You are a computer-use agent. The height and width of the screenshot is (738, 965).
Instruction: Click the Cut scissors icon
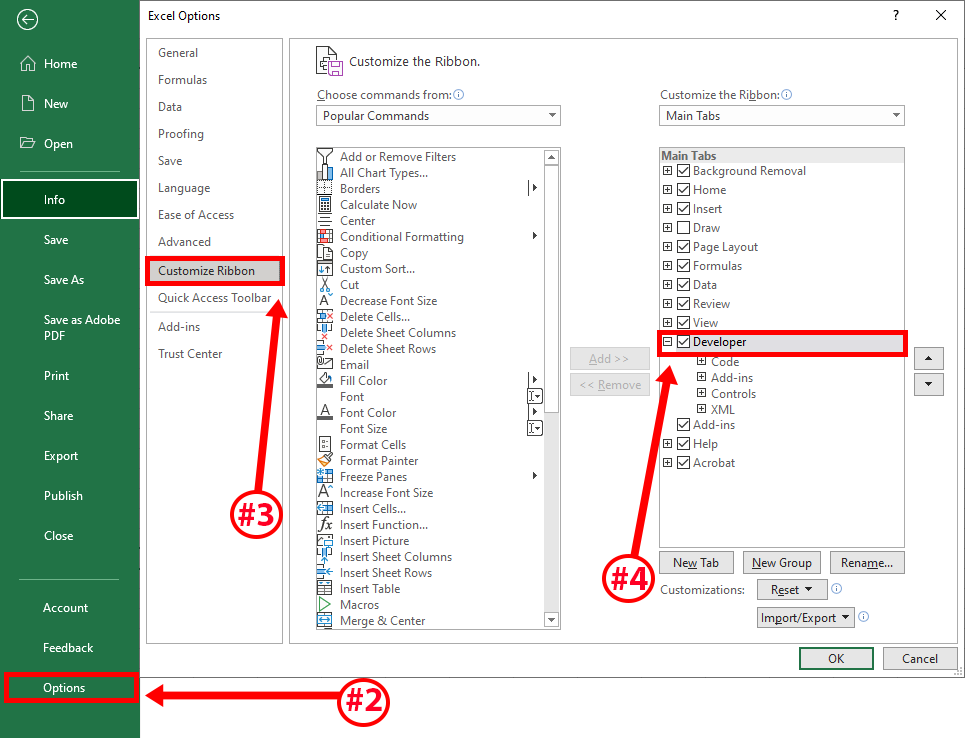325,285
